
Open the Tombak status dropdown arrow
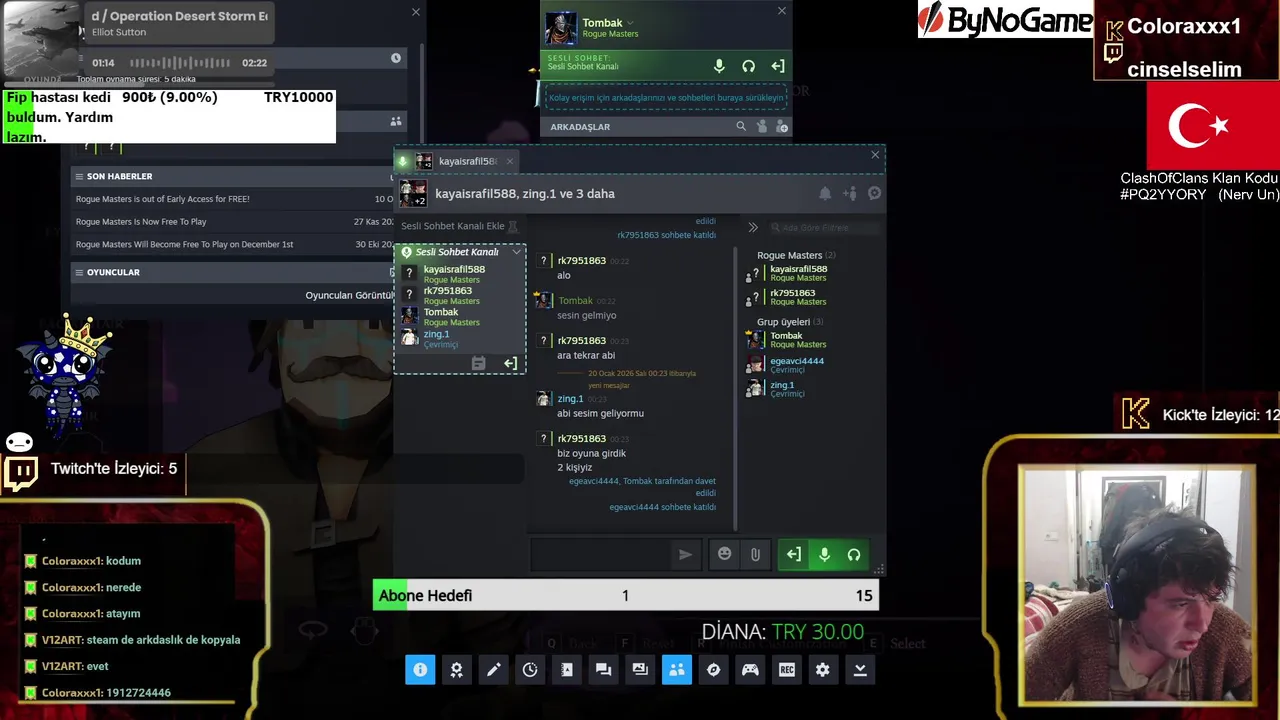pyautogui.click(x=630, y=23)
